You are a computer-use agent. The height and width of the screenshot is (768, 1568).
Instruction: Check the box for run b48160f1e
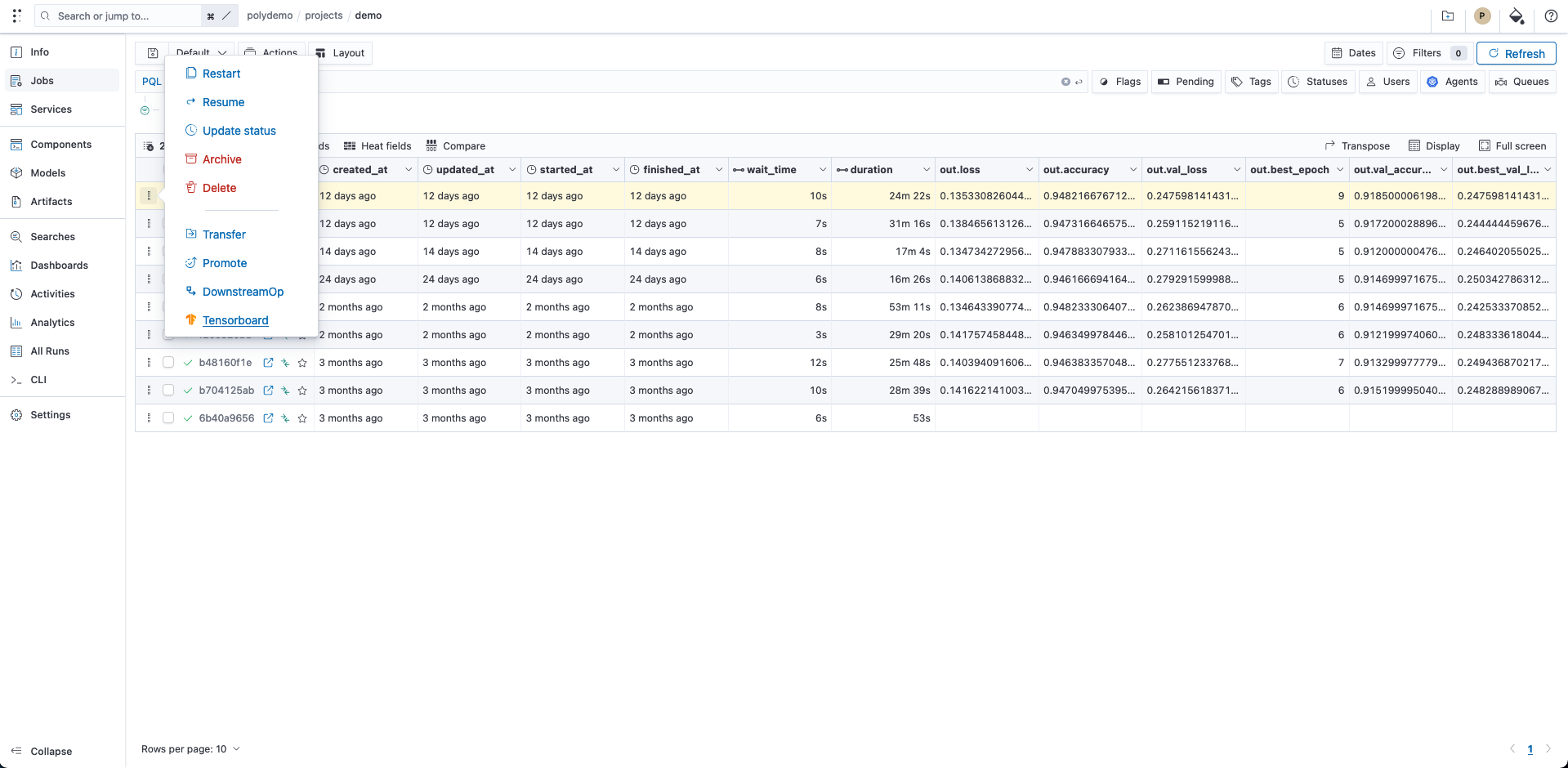[x=168, y=363]
